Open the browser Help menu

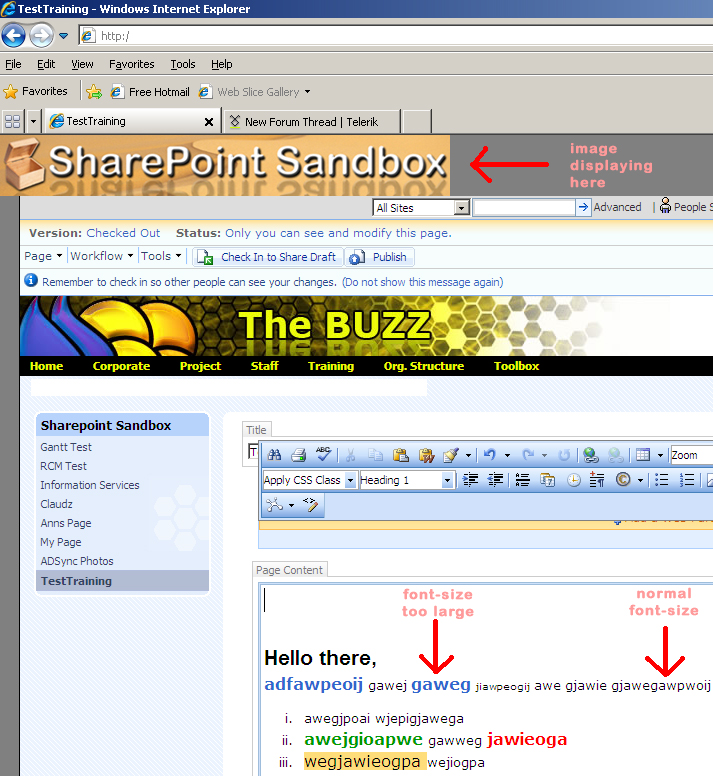click(x=222, y=64)
